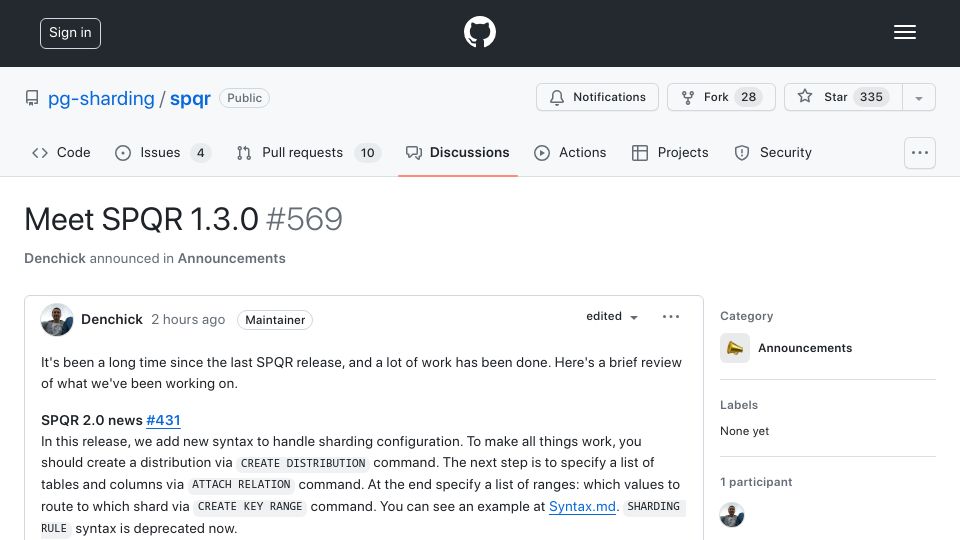Open the post options ellipsis menu
Screen dimensions: 960x540
671,317
